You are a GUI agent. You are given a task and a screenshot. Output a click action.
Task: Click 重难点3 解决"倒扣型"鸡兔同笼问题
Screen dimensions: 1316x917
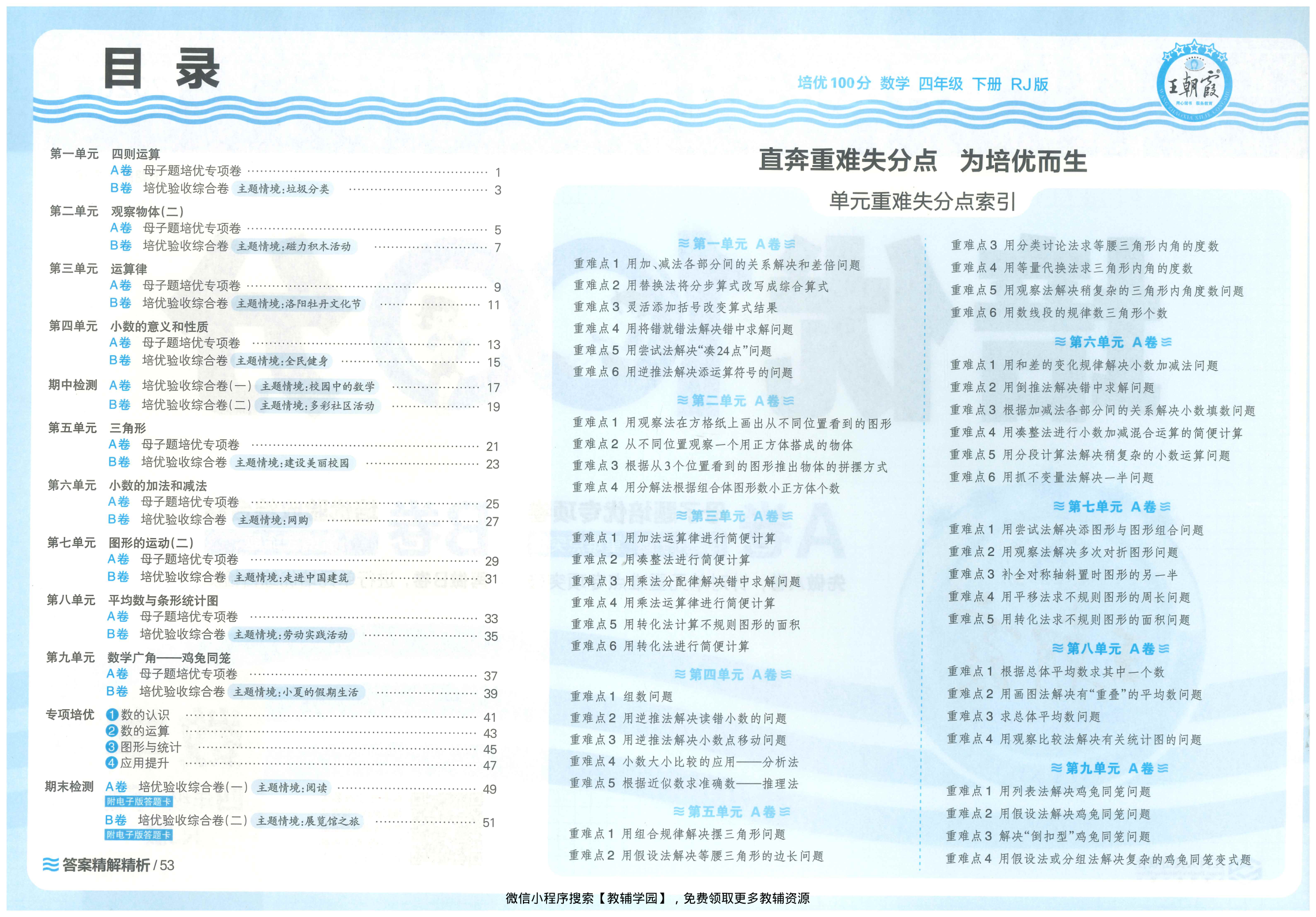pos(1048,836)
